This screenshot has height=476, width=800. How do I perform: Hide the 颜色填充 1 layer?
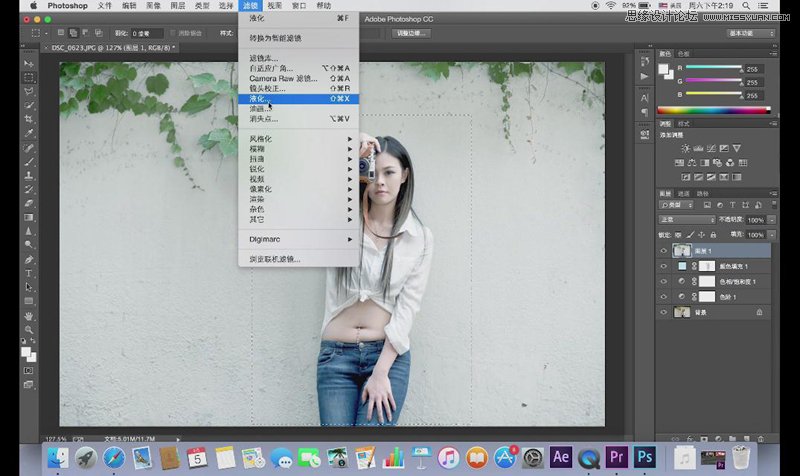[x=663, y=266]
